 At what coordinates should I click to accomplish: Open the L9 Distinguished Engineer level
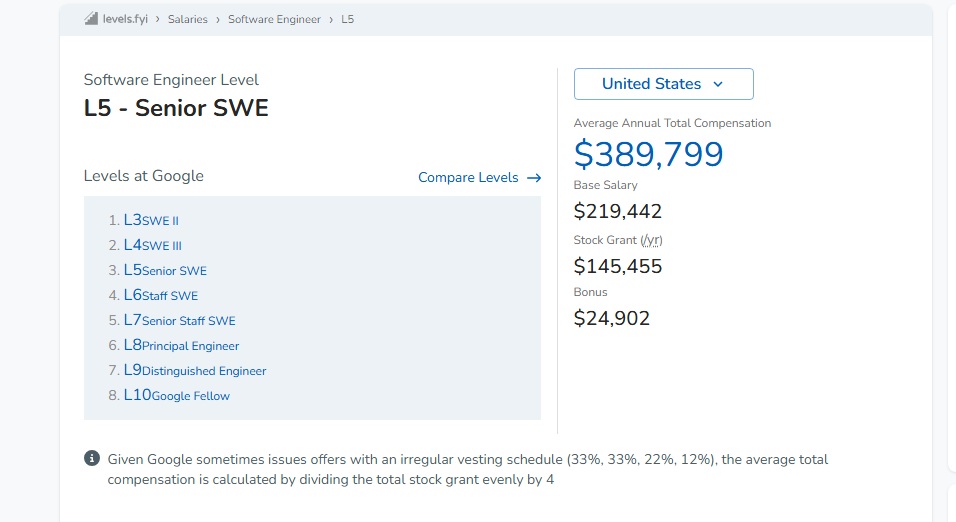[x=195, y=370]
